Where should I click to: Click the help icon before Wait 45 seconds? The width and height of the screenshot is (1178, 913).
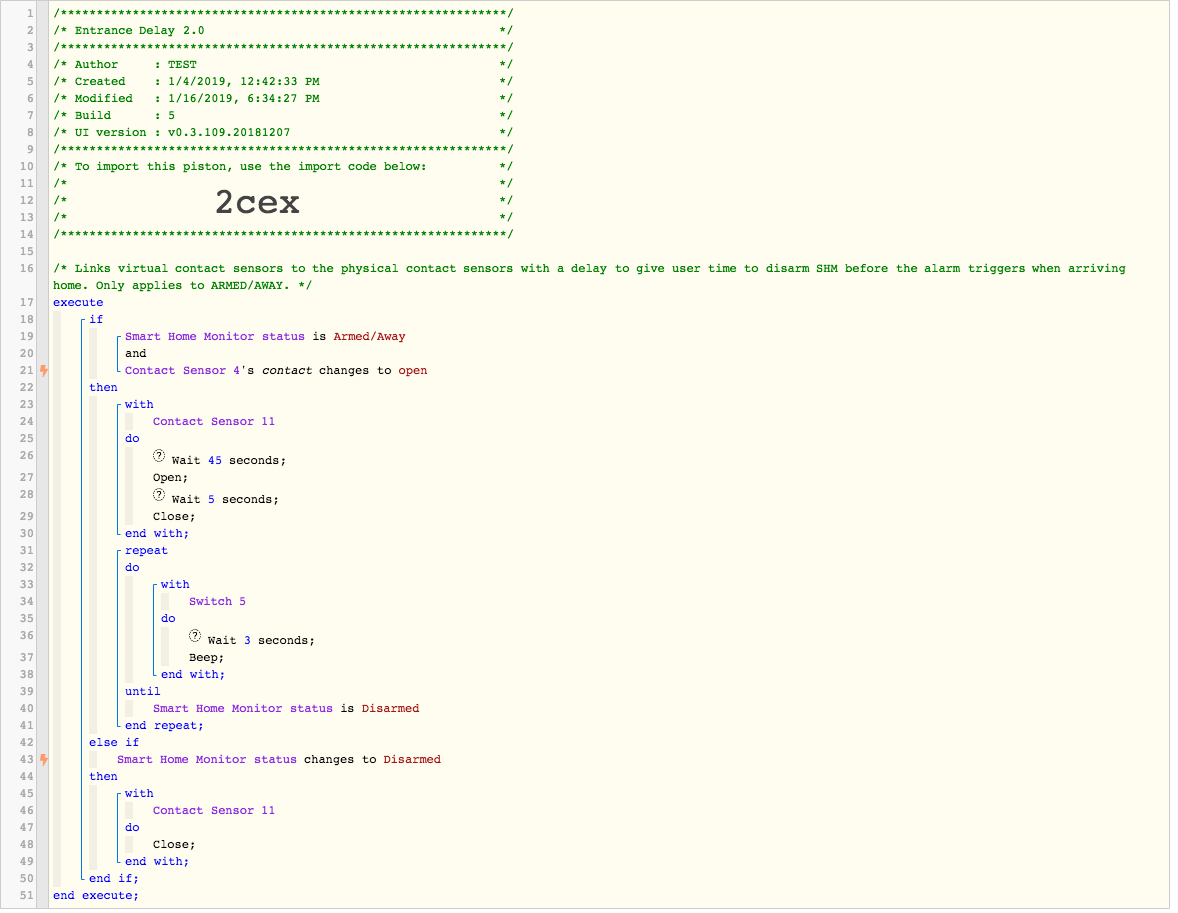coord(159,456)
